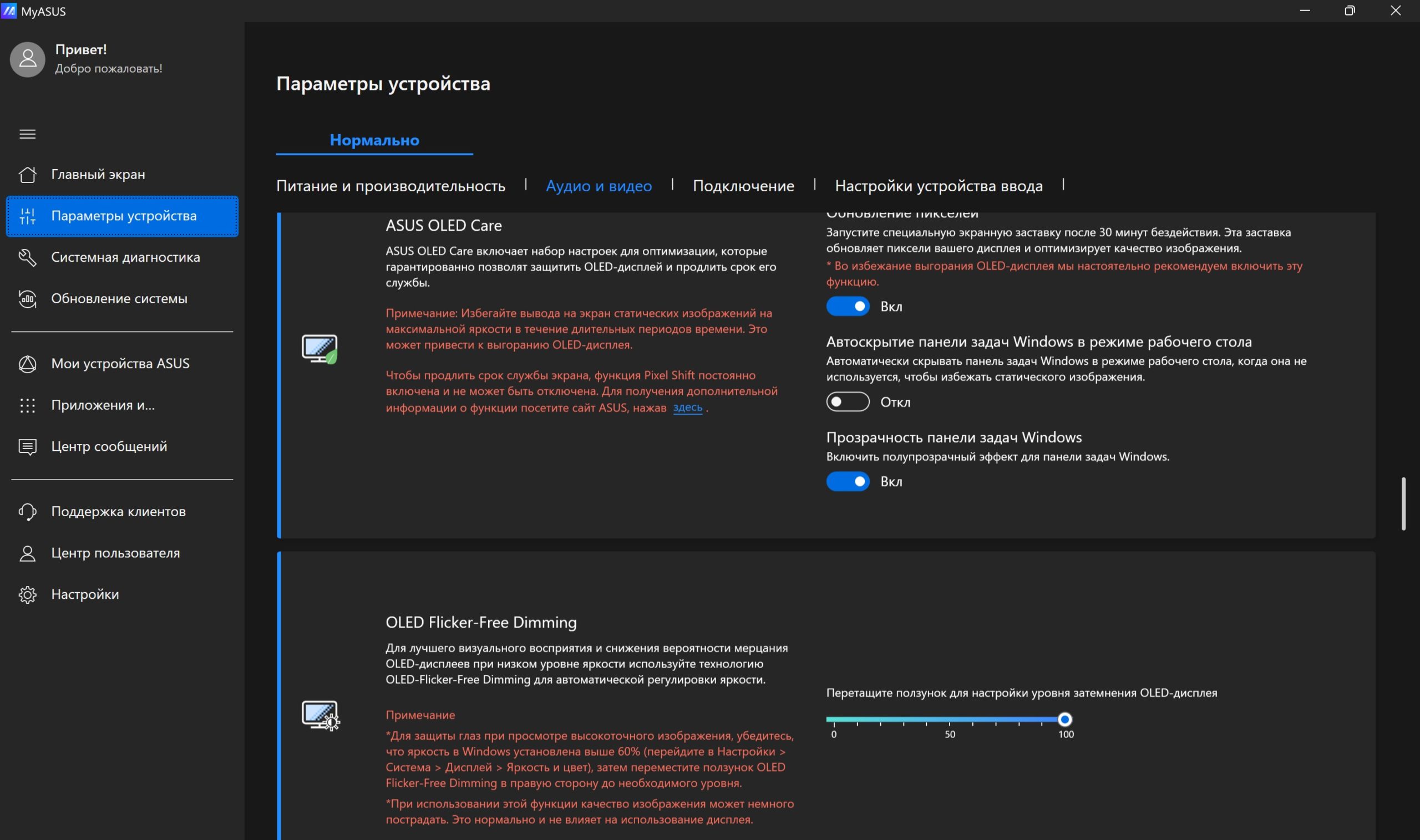Click the ASUS devices triangle icon
Image resolution: width=1420 pixels, height=840 pixels.
pos(27,364)
